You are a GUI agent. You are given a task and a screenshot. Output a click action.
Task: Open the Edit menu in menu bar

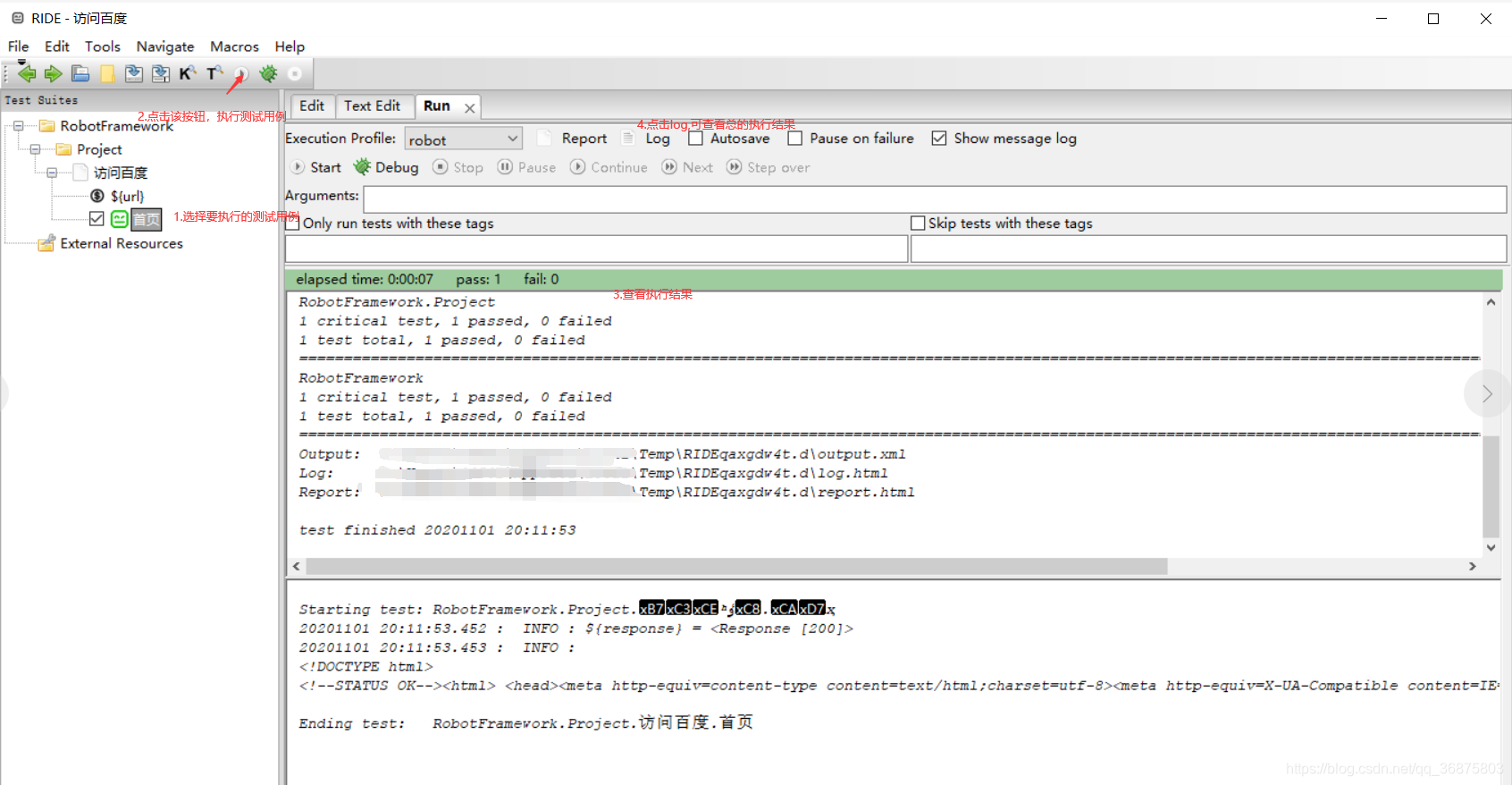(x=57, y=46)
